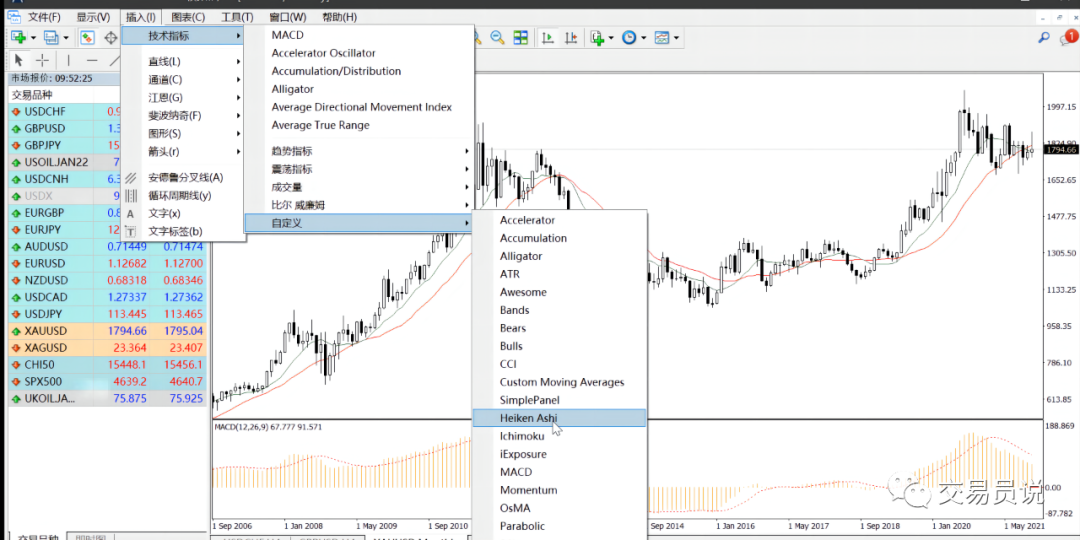1080x540 pixels.
Task: Open the Profiles icon in the toolbar
Action: [51, 37]
